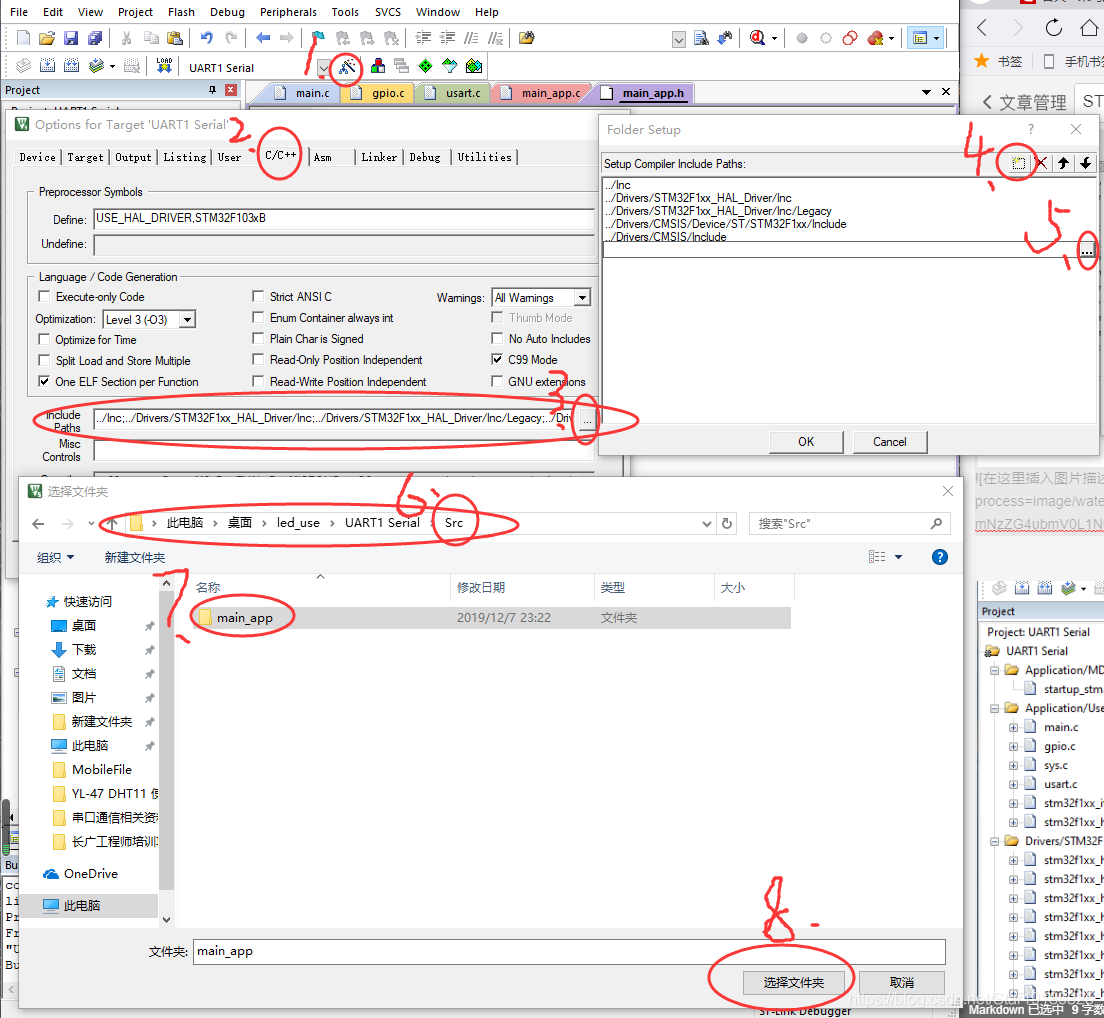Click OK in Folder Setup dialog
This screenshot has width=1104, height=1018.
point(806,442)
